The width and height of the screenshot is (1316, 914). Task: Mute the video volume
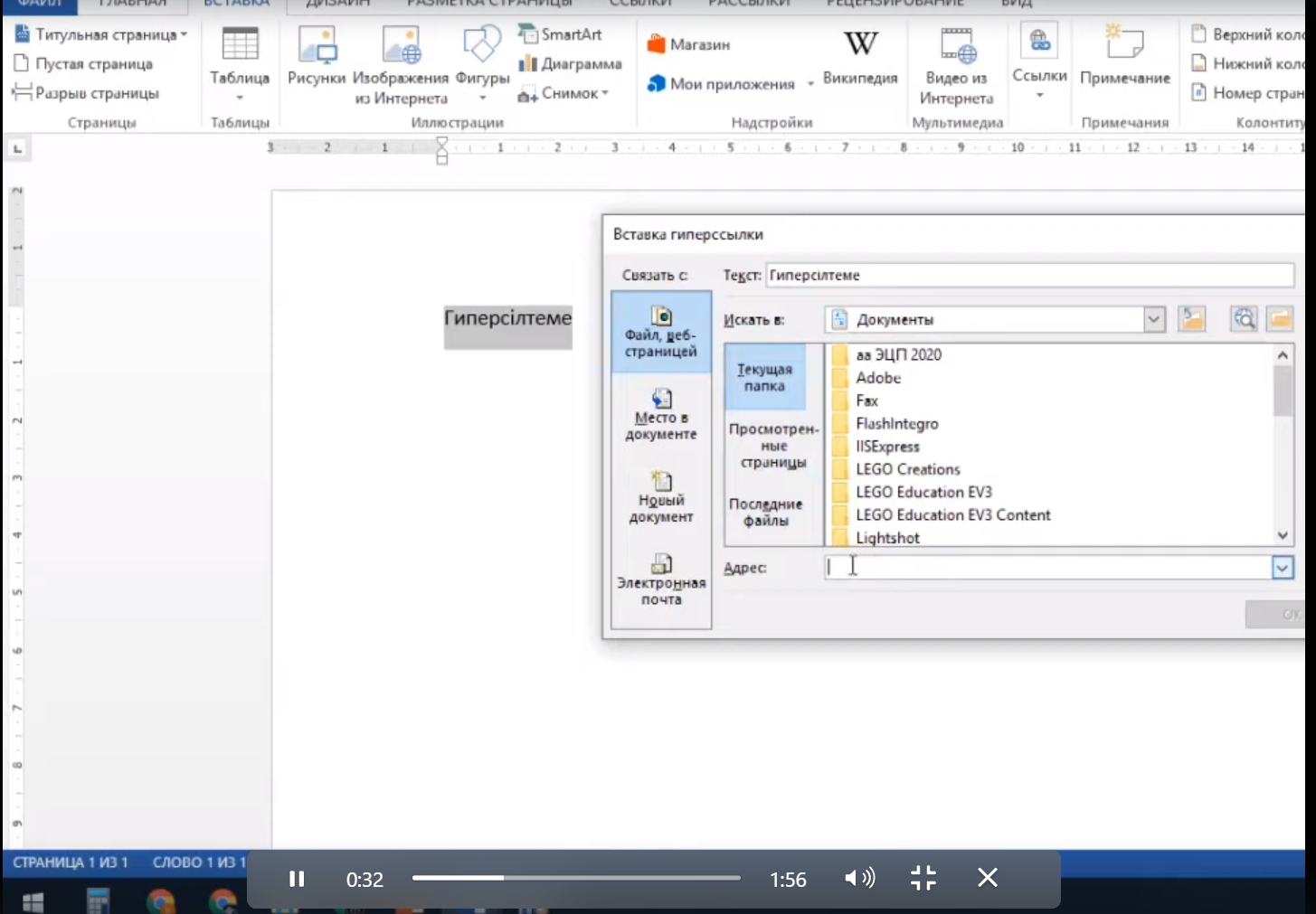(x=859, y=879)
